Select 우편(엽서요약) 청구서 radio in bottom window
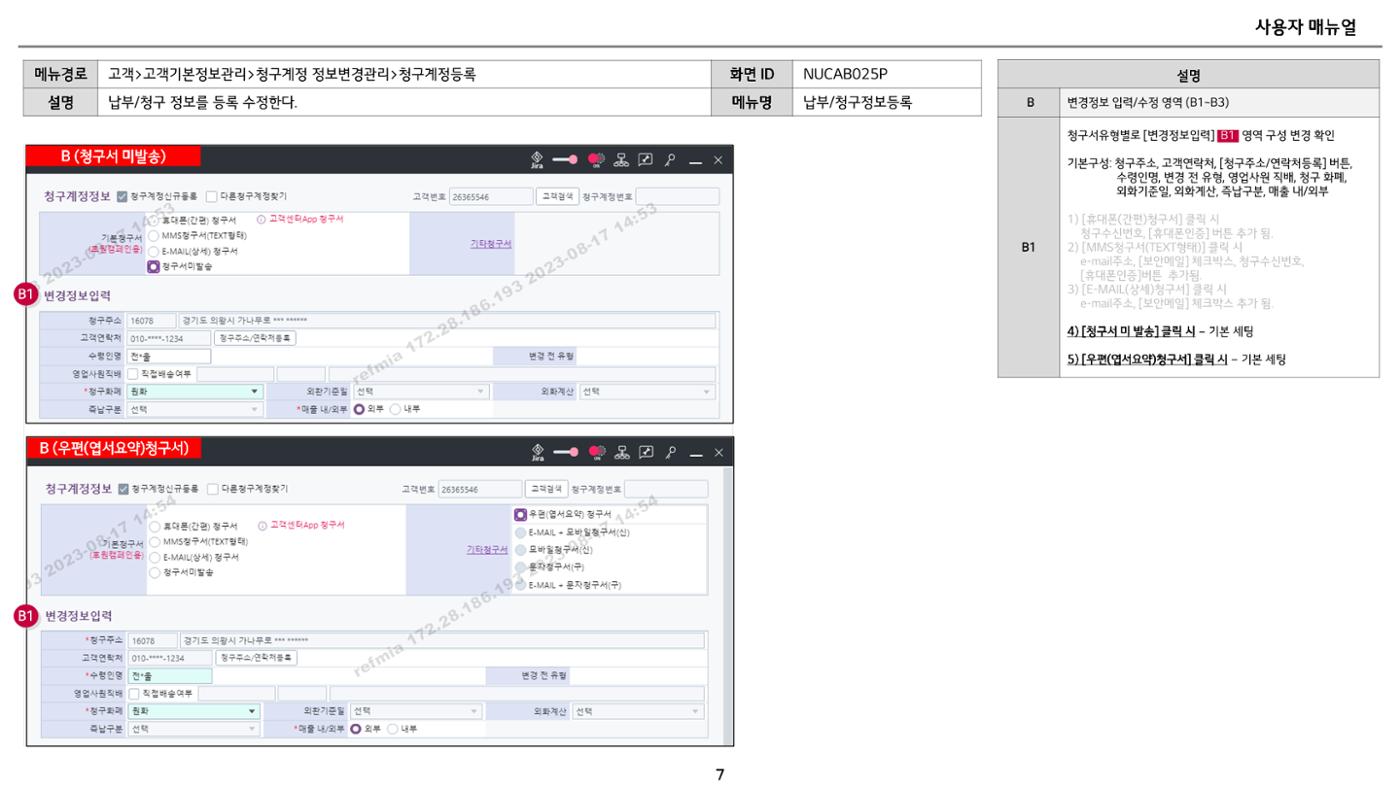1400x788 pixels. (x=520, y=514)
